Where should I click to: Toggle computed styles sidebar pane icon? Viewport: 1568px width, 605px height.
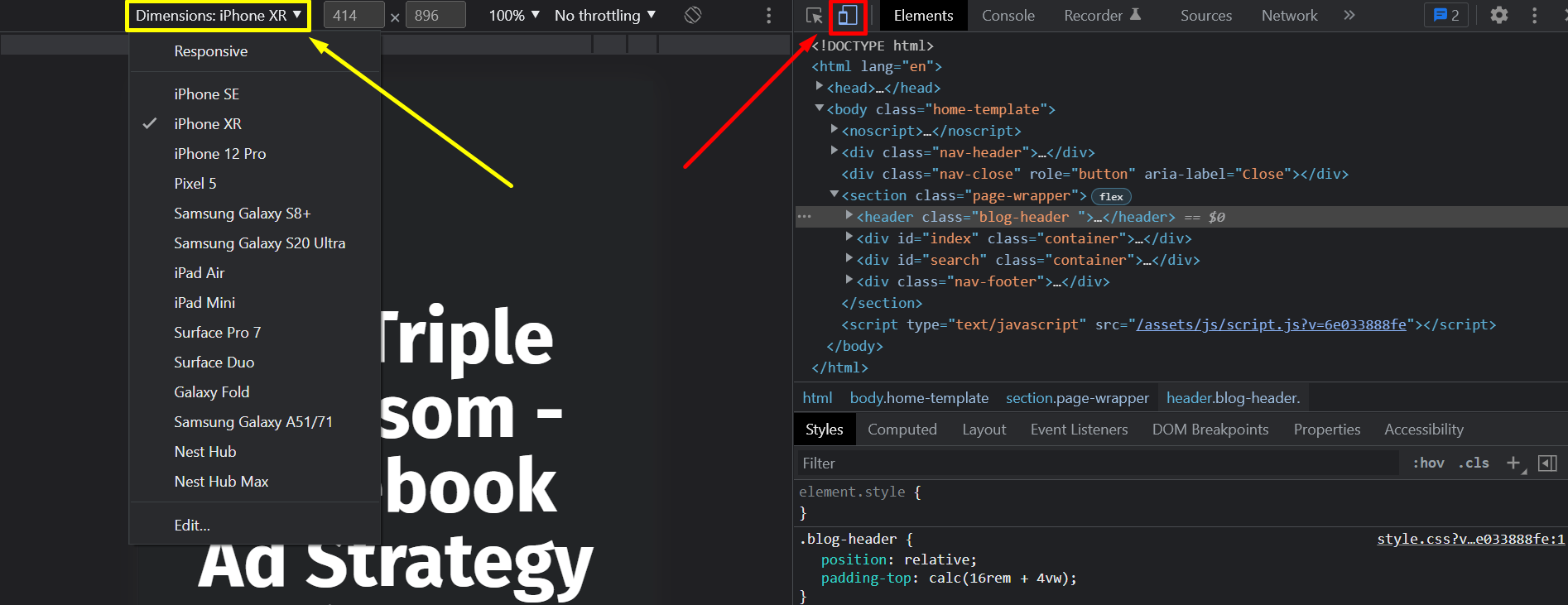coord(1547,463)
